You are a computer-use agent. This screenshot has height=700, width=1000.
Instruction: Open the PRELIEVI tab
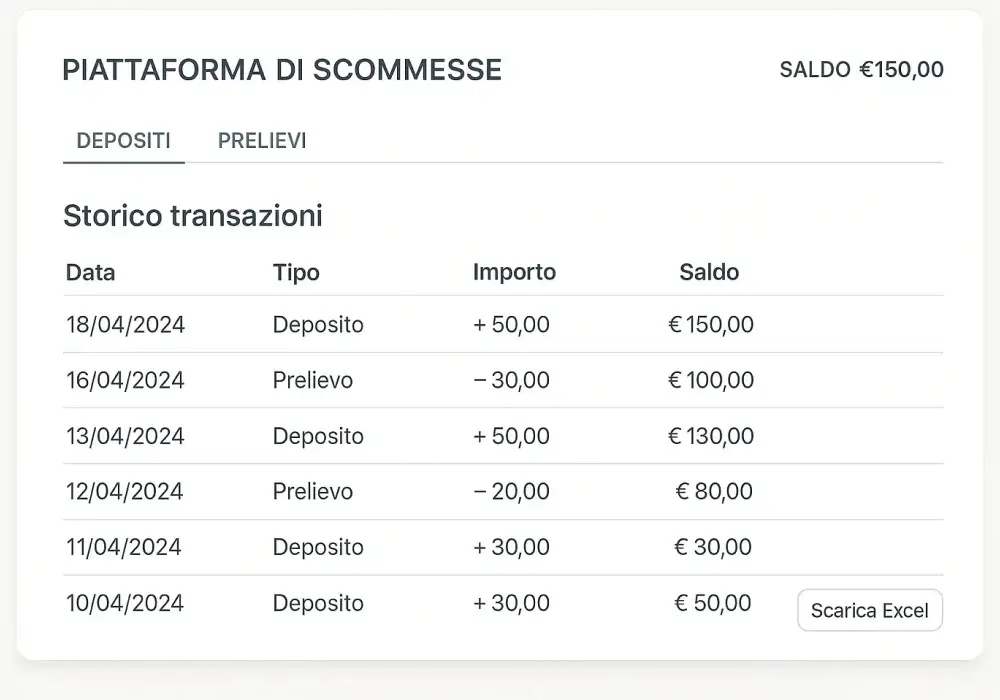(262, 141)
